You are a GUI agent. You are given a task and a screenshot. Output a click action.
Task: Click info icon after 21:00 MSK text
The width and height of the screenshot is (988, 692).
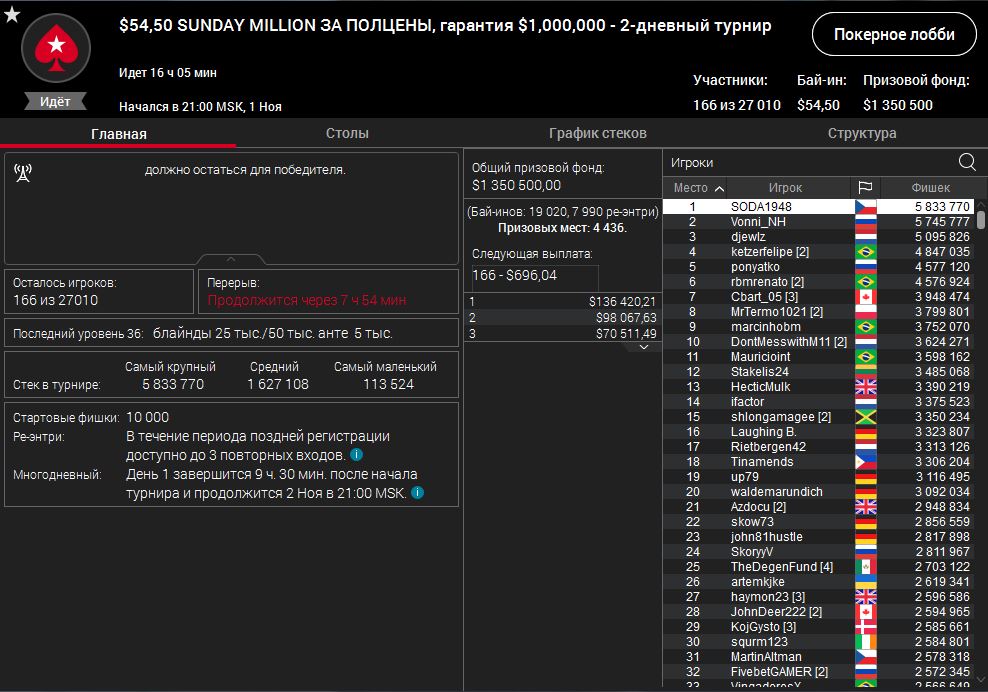(x=417, y=493)
